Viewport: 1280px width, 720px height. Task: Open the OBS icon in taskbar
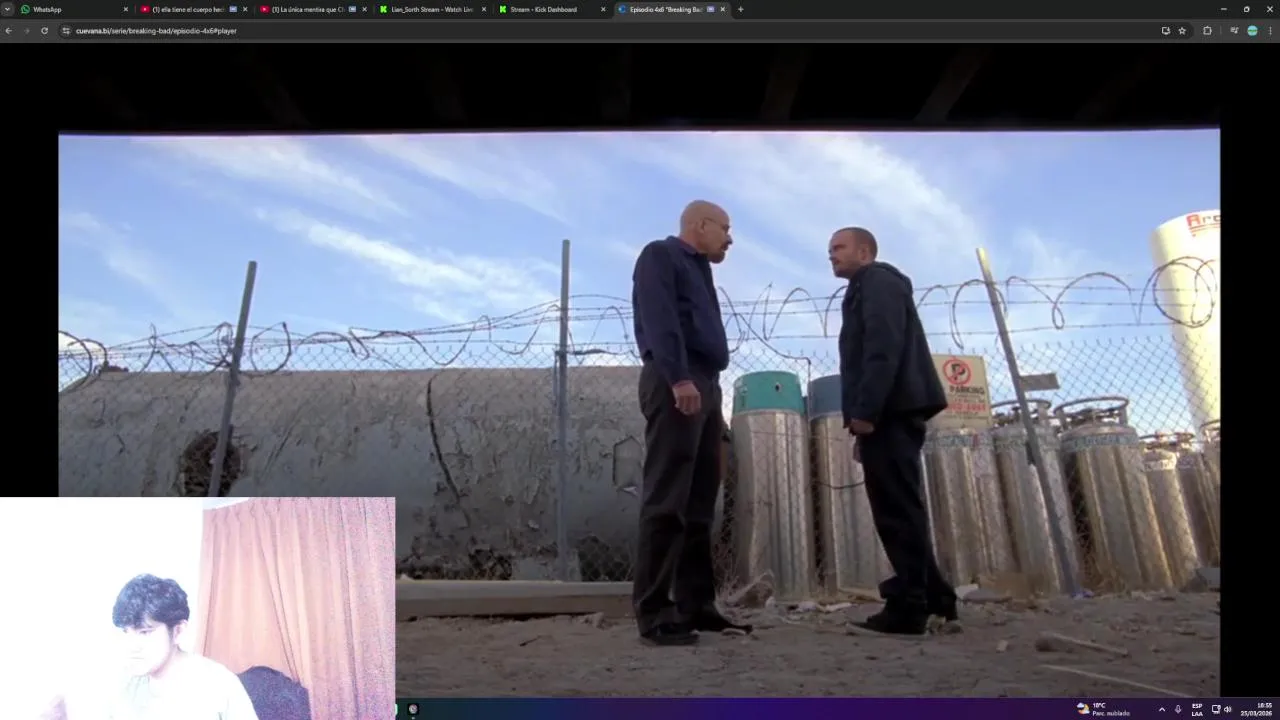point(413,709)
